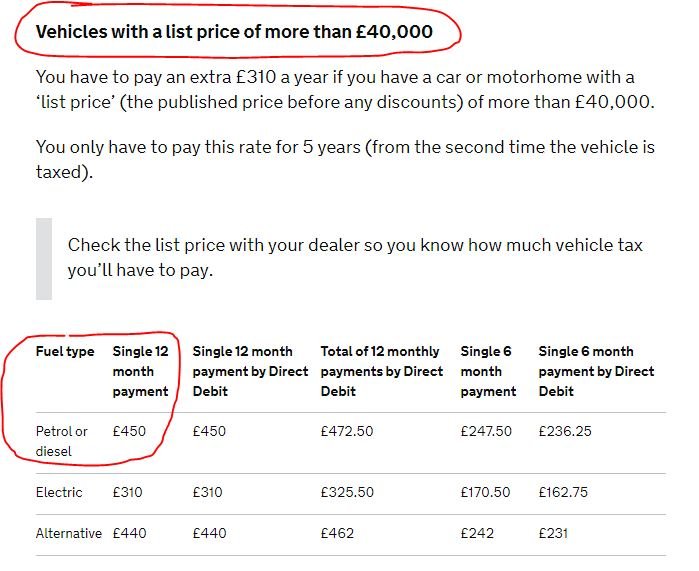
Task: Click the £162.75 electric Direct Debit cell
Action: (563, 492)
